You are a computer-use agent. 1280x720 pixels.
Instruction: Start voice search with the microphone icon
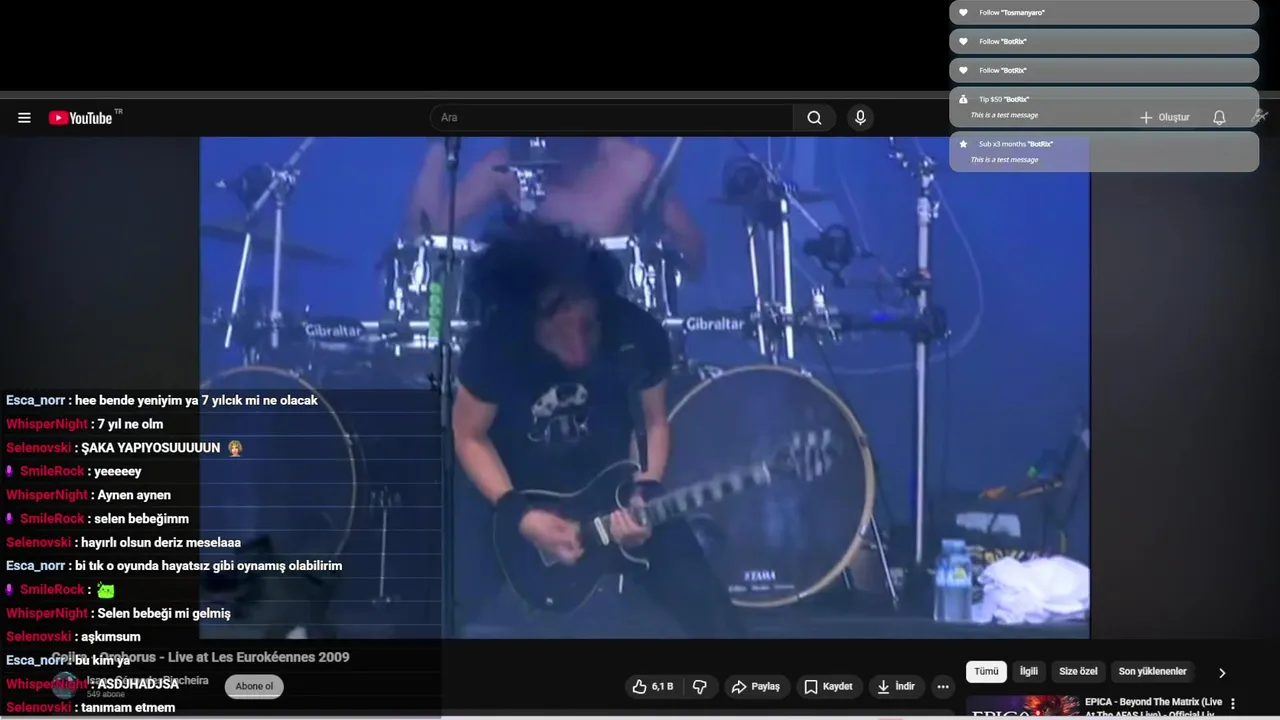point(860,118)
